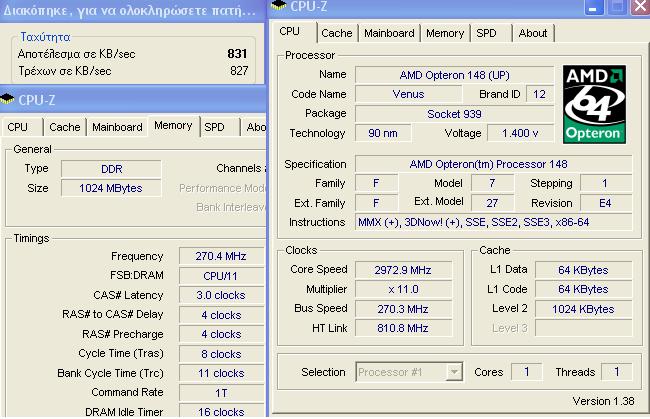
Task: Click the Bank Cycle Time (Trc) value 11 clocks
Action: coord(221,373)
